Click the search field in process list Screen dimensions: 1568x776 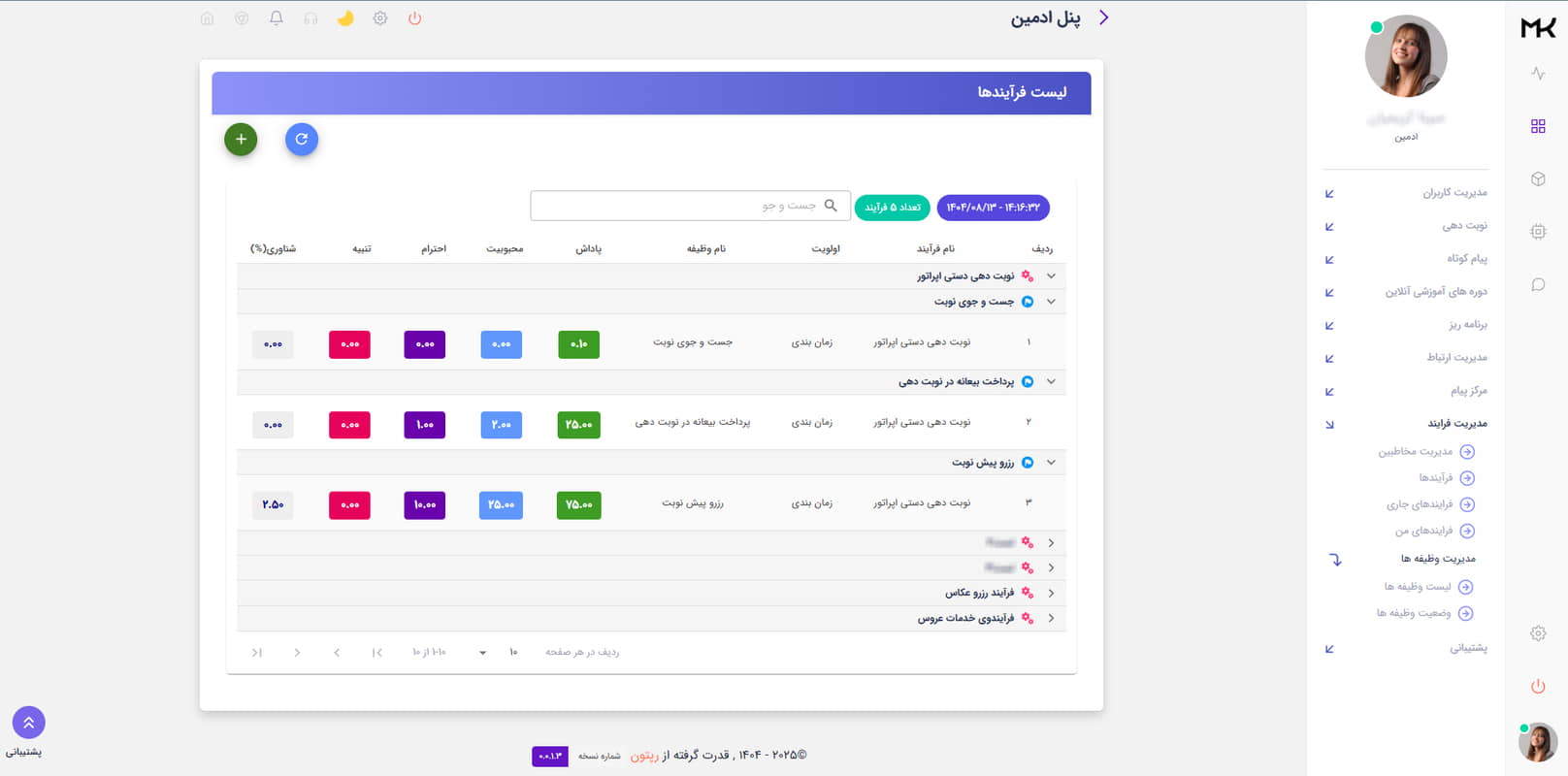coord(679,206)
